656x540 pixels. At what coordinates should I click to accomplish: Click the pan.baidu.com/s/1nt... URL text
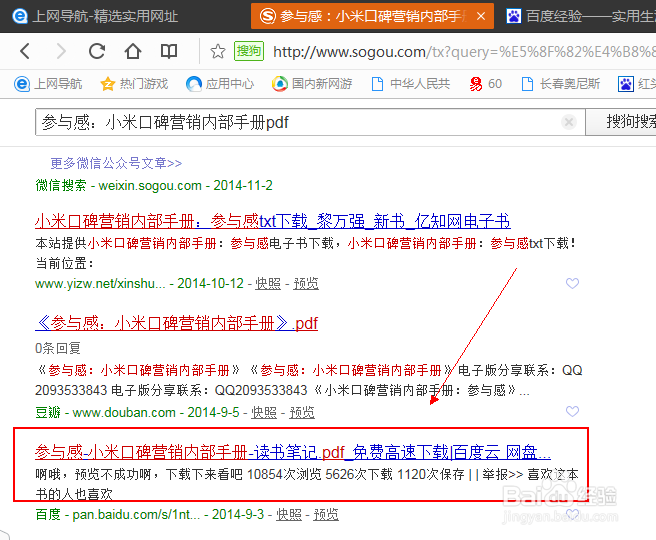pos(136,514)
